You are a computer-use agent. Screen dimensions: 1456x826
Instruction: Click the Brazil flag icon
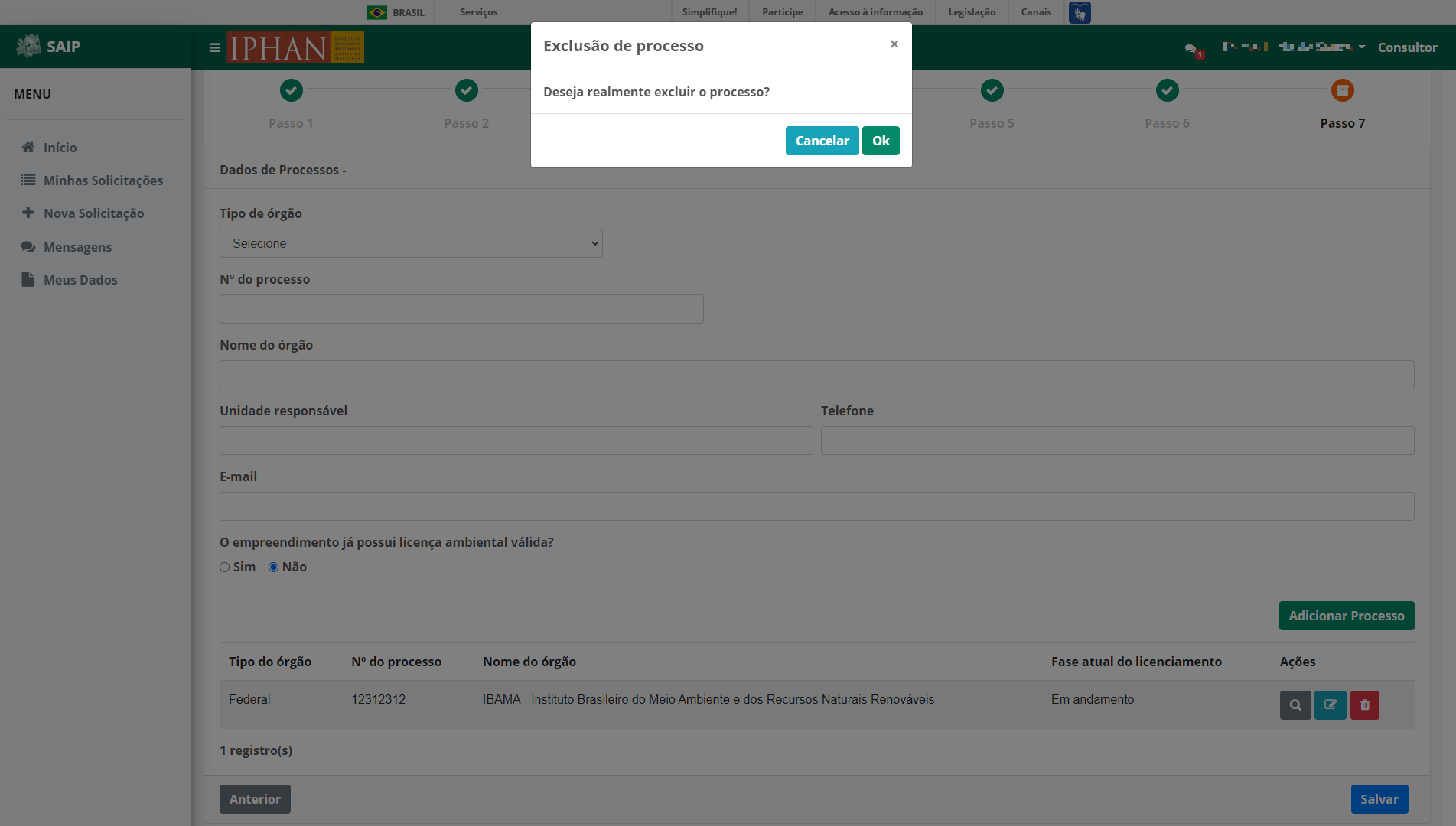(x=377, y=12)
